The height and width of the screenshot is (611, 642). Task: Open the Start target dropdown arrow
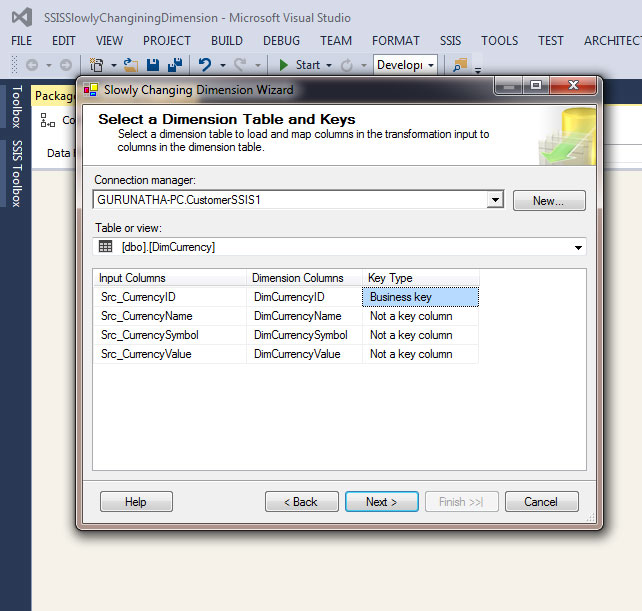(x=329, y=65)
